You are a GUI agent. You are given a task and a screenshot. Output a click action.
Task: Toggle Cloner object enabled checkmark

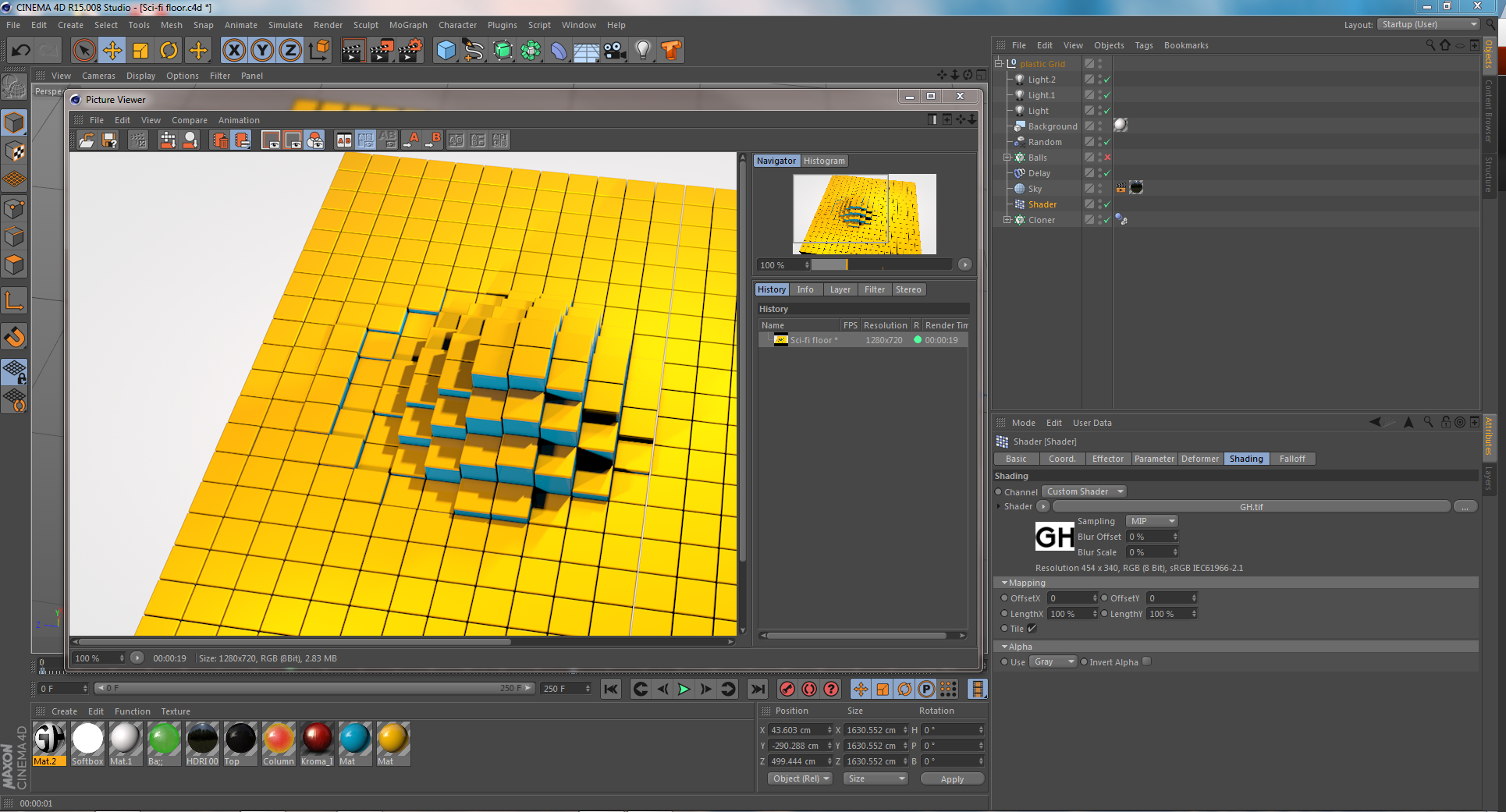tap(1106, 220)
